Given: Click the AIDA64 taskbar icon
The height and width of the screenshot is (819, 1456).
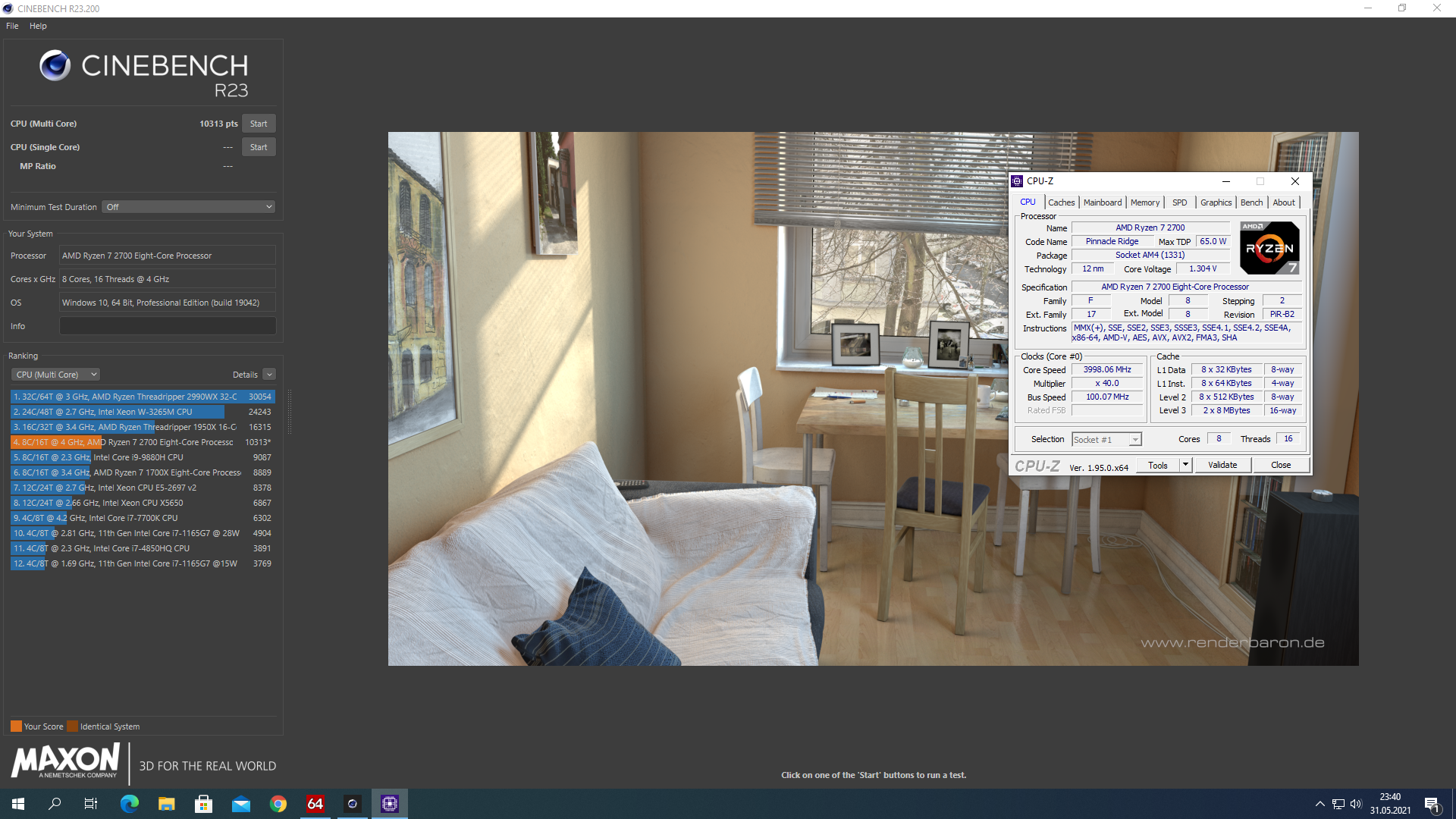Looking at the screenshot, I should [x=315, y=804].
